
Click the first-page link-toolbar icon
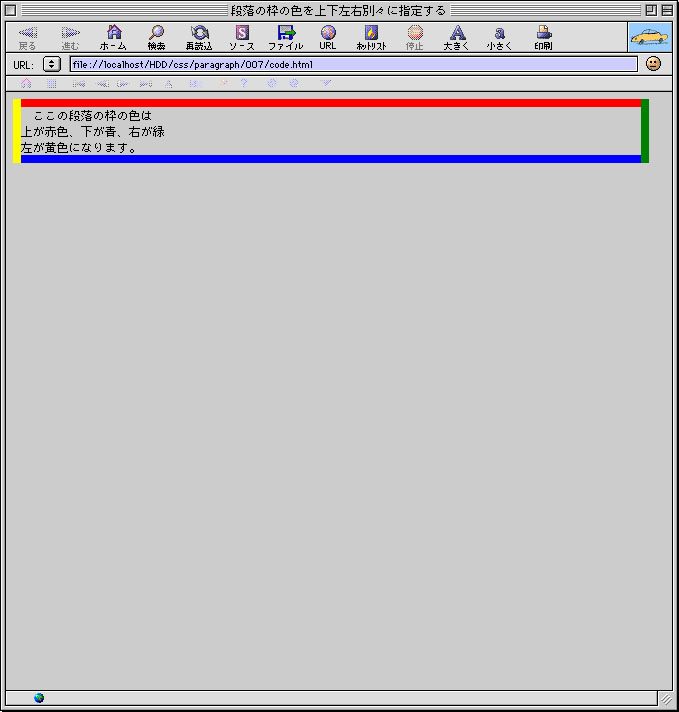click(x=79, y=84)
